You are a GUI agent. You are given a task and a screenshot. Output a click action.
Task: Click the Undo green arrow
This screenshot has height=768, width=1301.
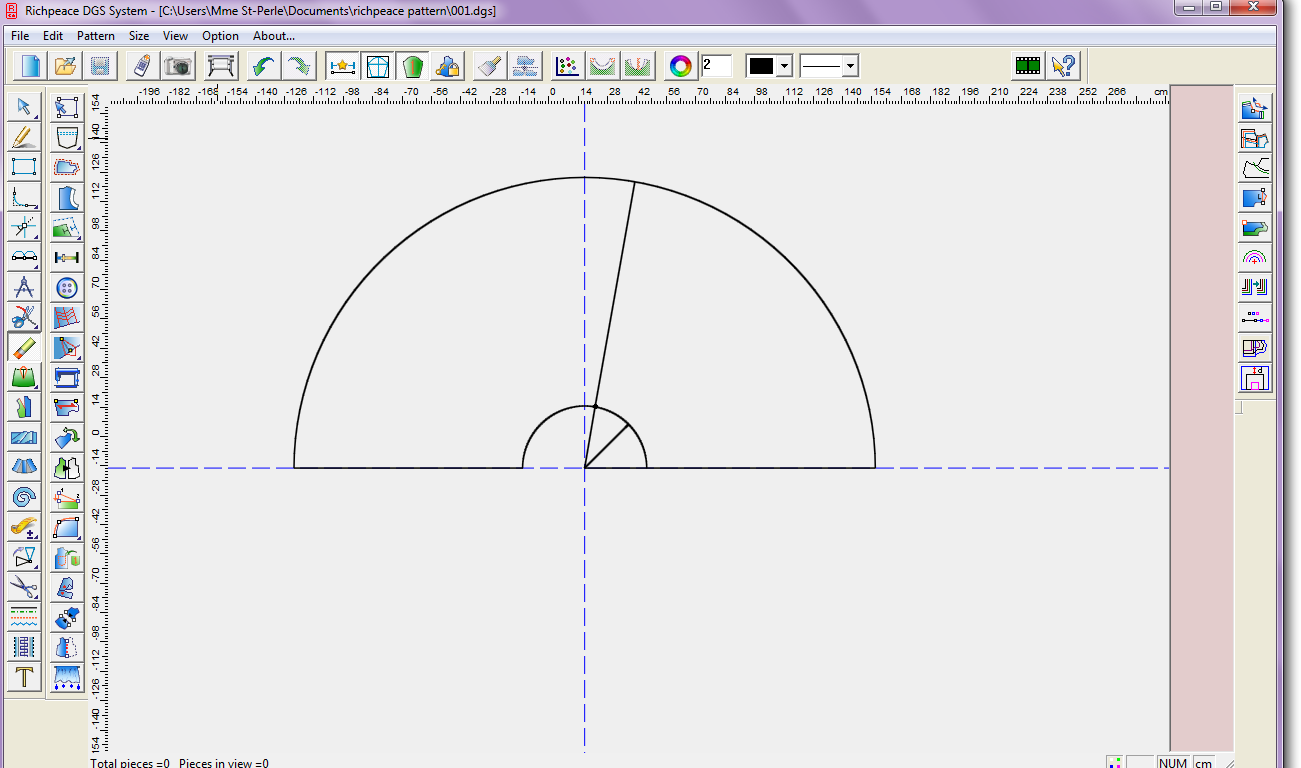click(x=264, y=66)
